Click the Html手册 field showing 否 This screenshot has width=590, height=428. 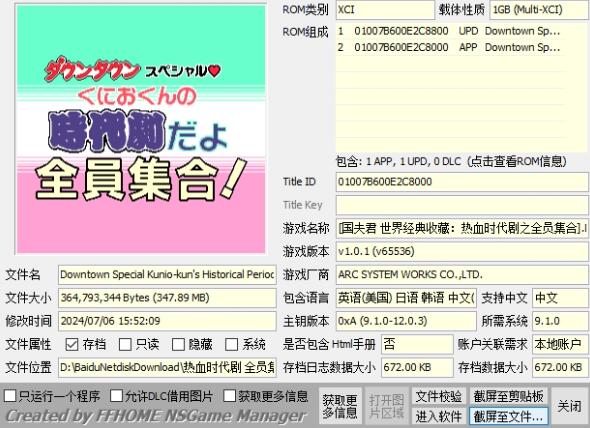coord(417,344)
